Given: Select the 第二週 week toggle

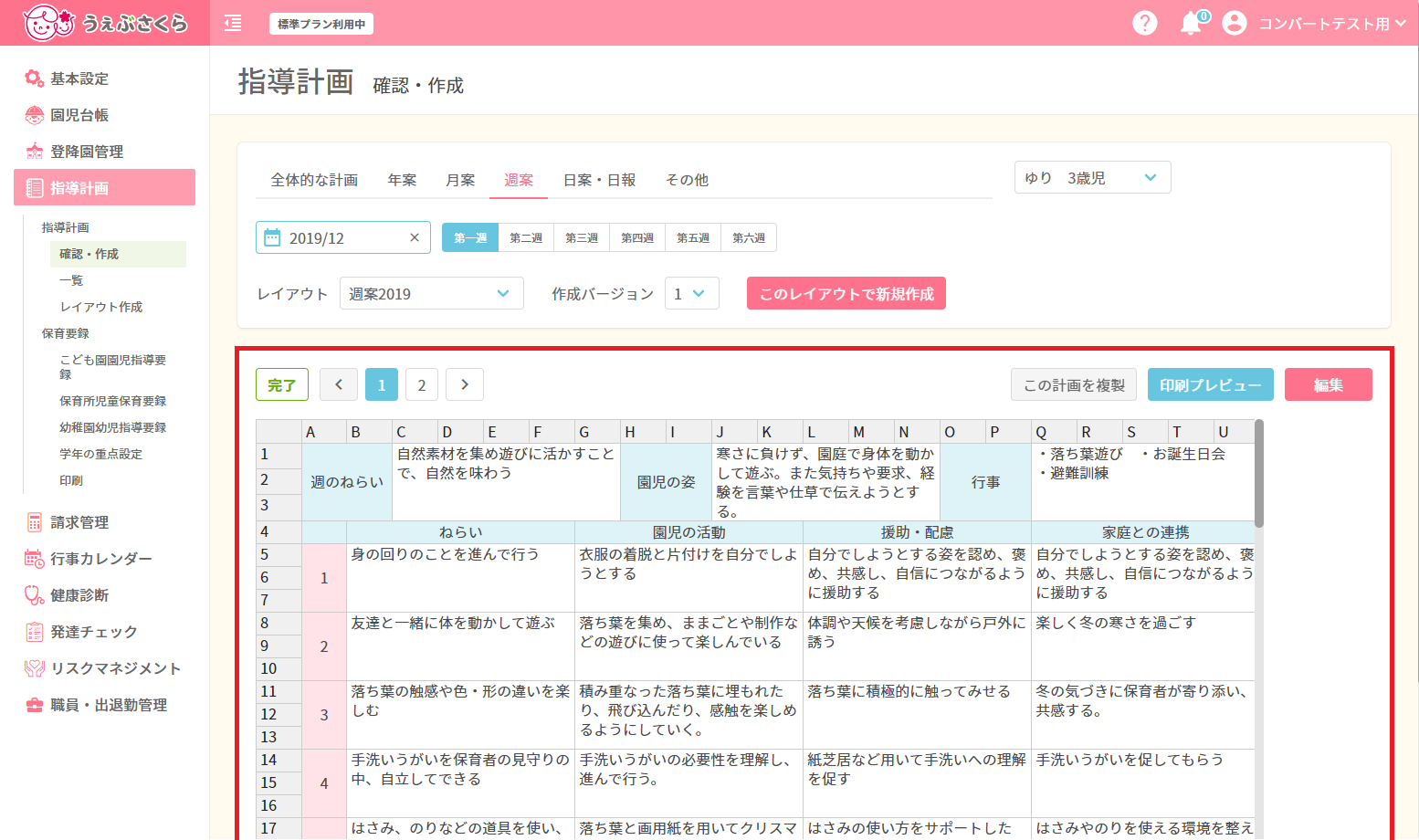Looking at the screenshot, I should (x=526, y=237).
